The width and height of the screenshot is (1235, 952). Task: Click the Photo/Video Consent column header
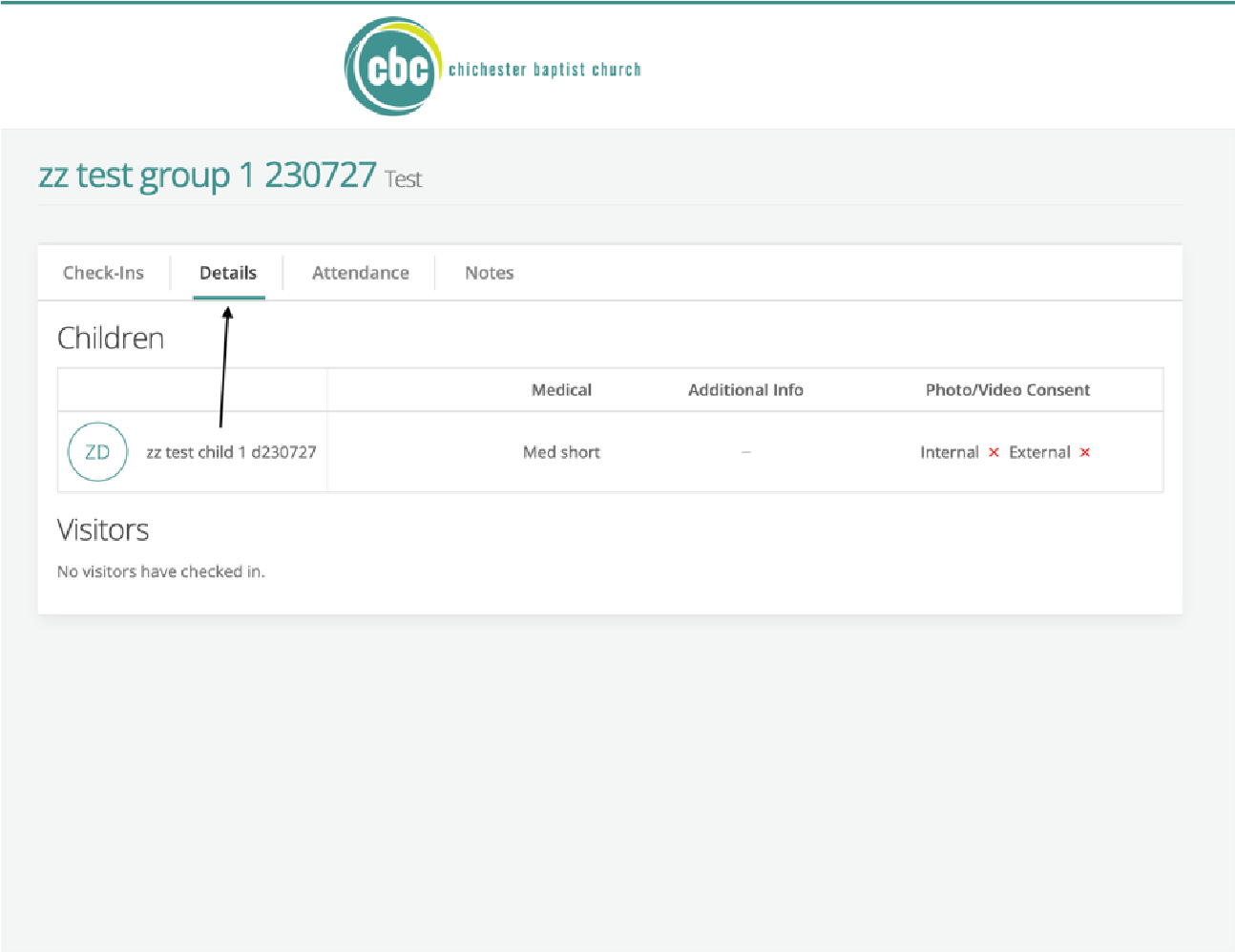(1007, 390)
